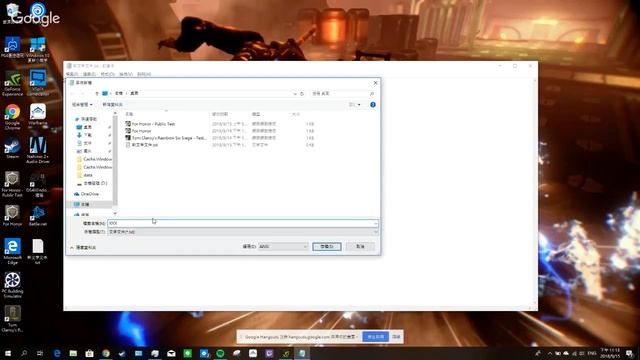
Task: Open Spotify from the taskbar
Action: (x=220, y=353)
